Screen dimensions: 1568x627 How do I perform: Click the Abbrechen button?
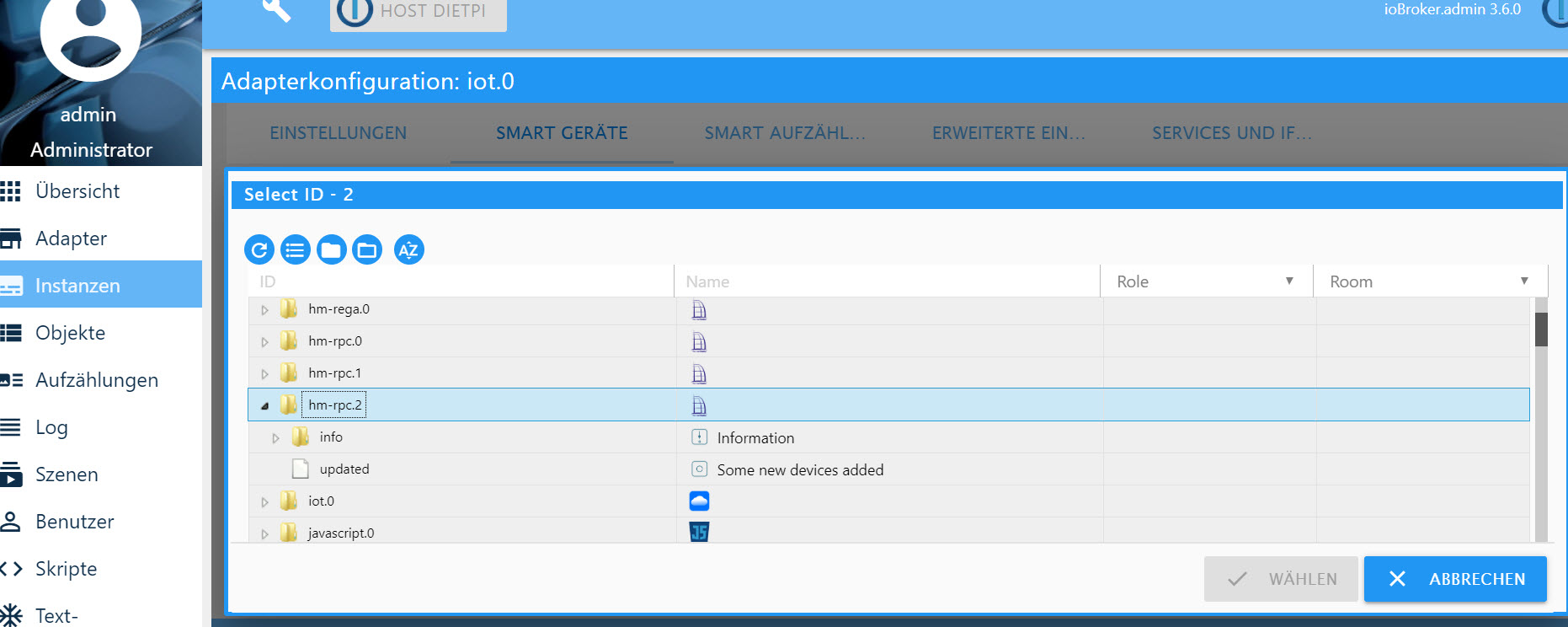tap(1455, 579)
